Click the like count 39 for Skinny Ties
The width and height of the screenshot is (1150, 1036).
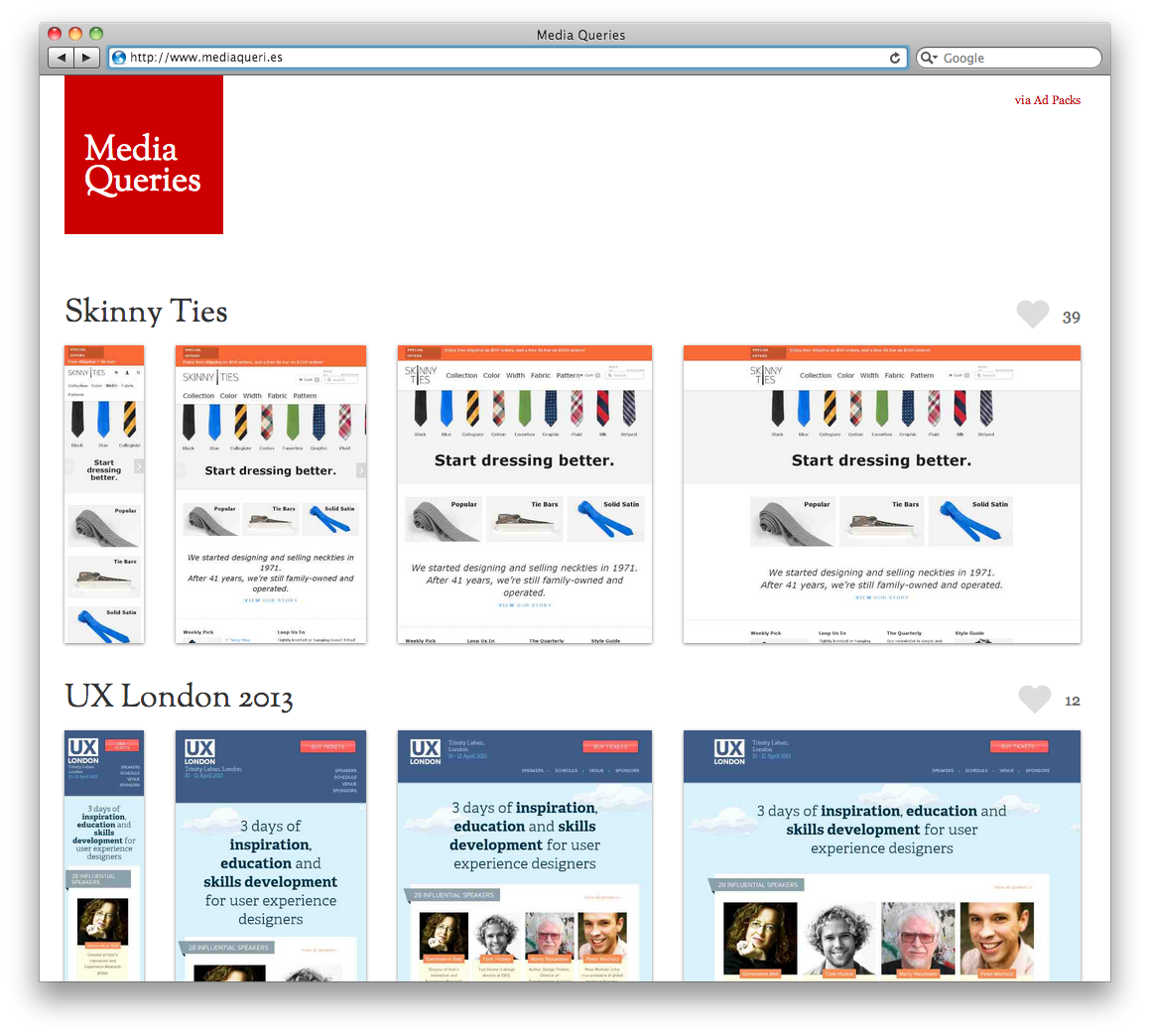tap(1072, 318)
